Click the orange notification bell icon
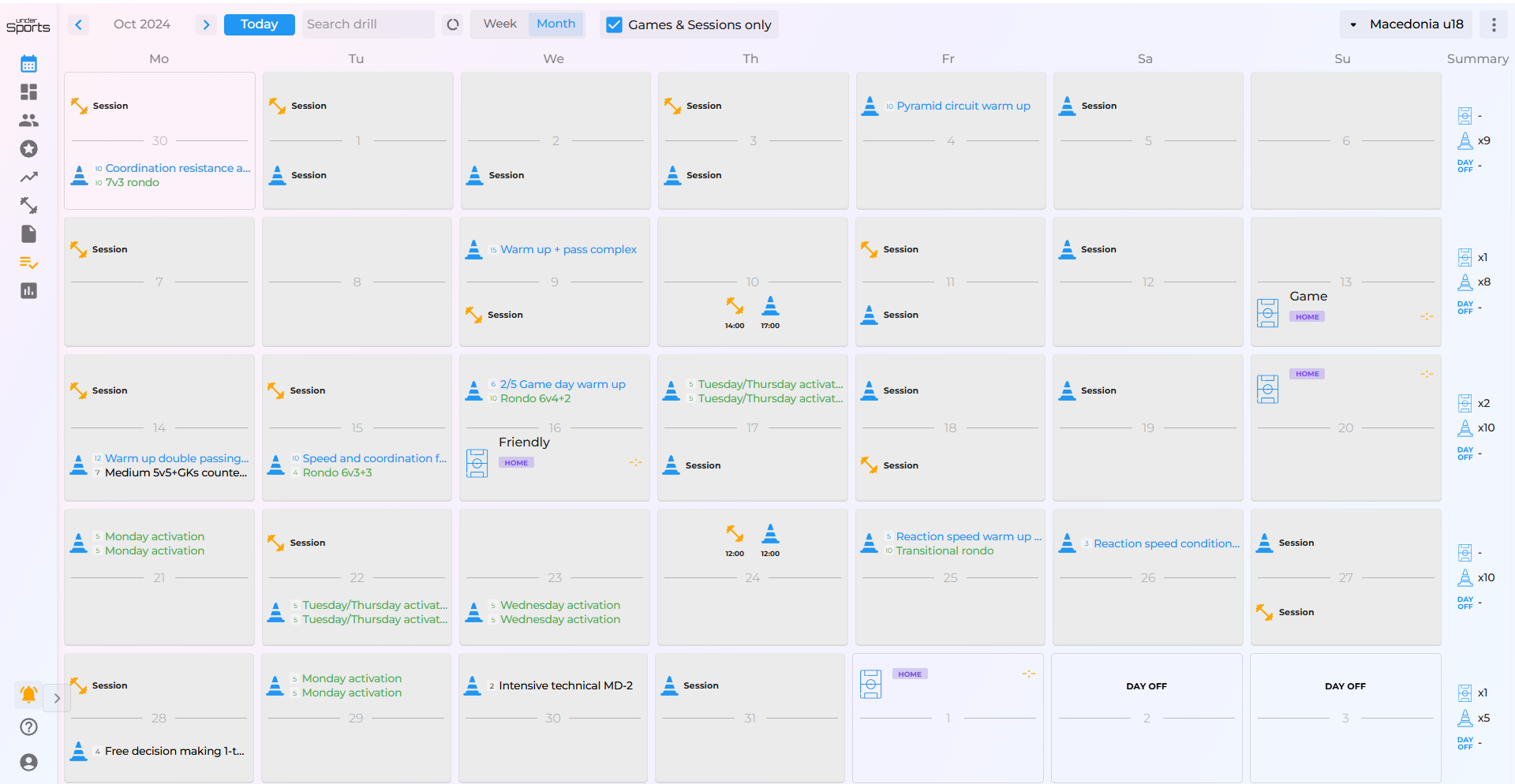 [x=29, y=694]
